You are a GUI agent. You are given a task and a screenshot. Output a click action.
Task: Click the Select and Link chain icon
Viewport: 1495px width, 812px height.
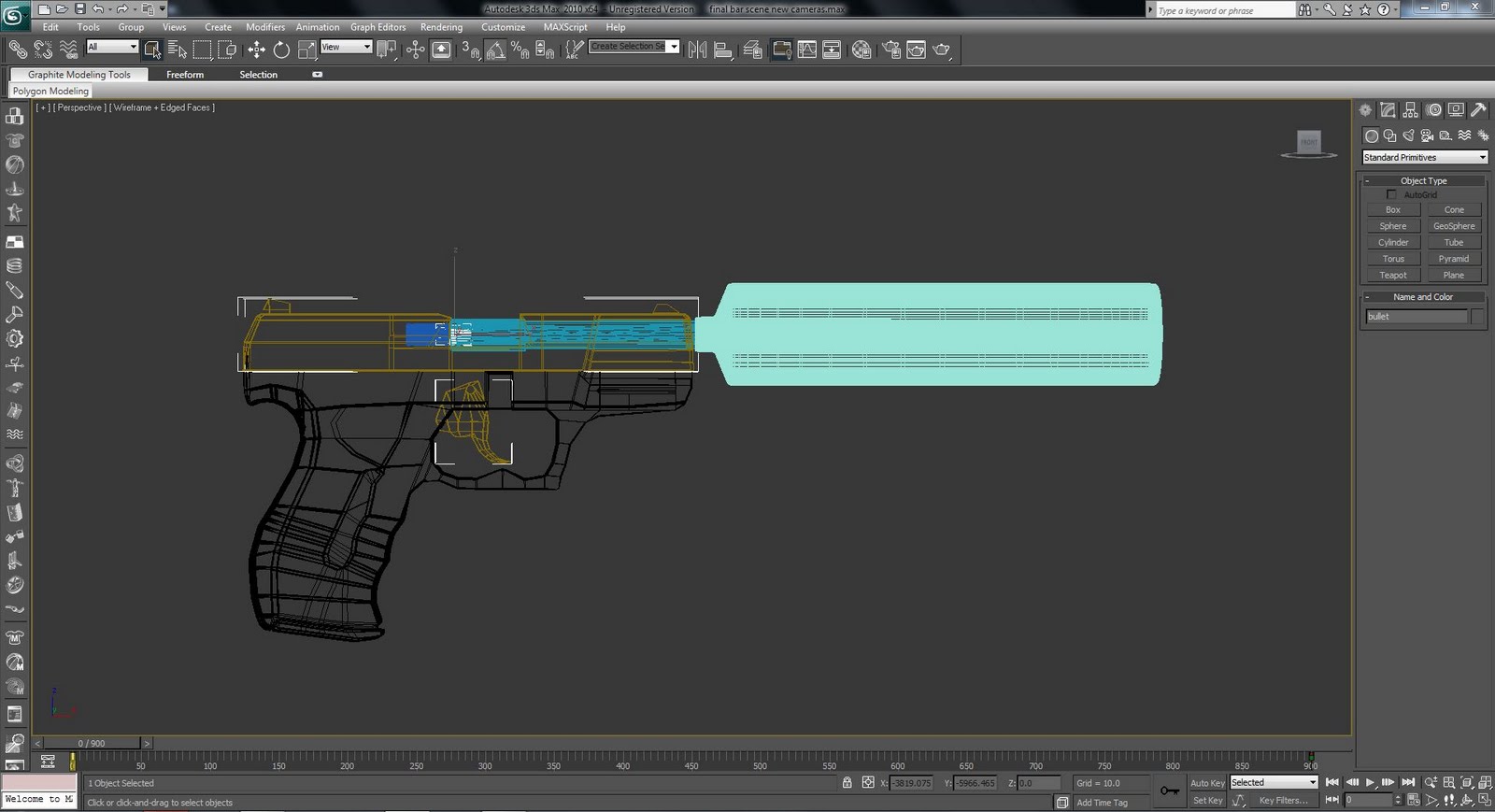pyautogui.click(x=18, y=50)
